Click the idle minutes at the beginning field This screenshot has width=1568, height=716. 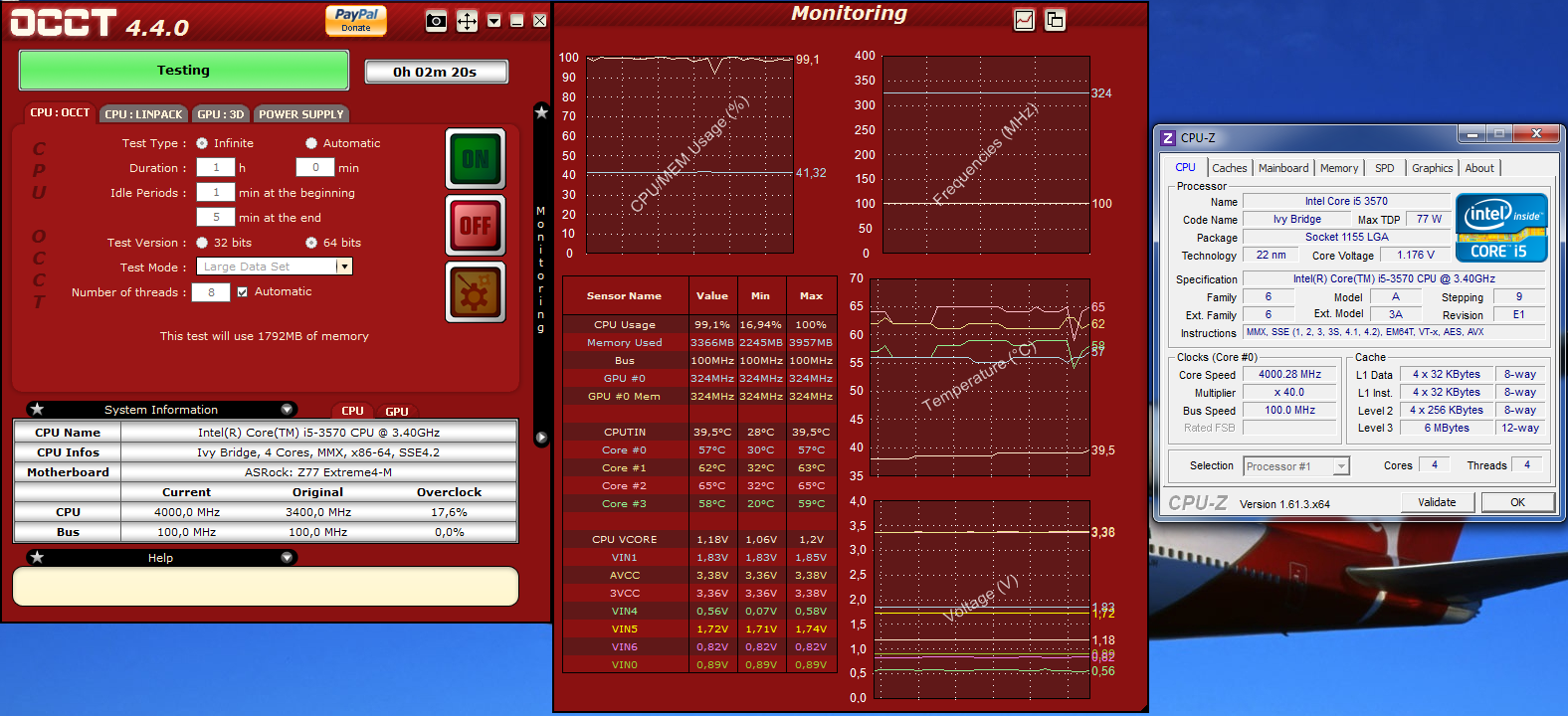coord(216,193)
